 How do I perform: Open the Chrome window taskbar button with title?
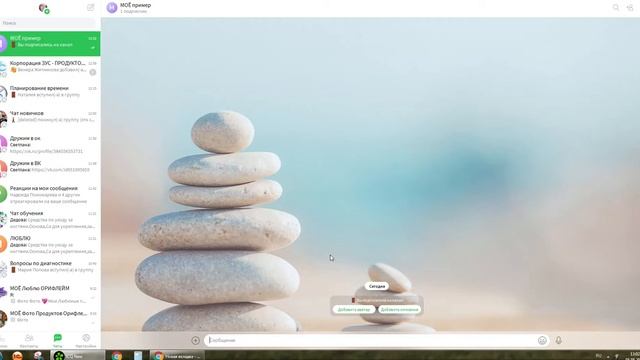pos(177,356)
